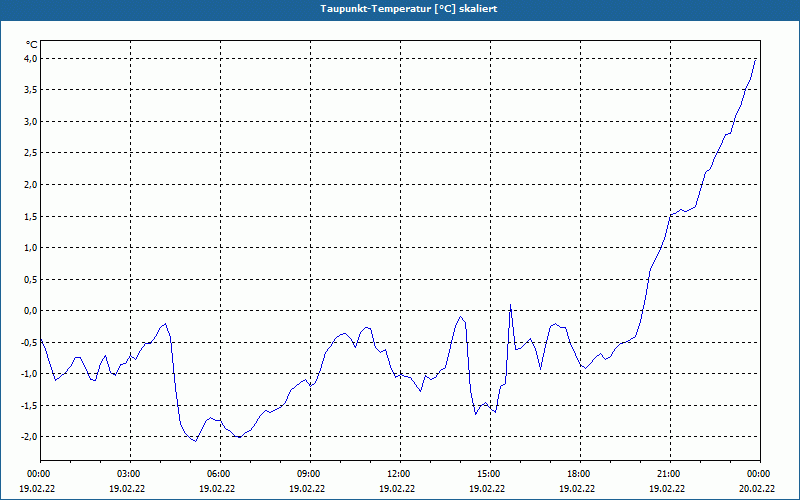The image size is (800, 500).
Task: Click the -2,0 y-axis label
Action: [29, 437]
